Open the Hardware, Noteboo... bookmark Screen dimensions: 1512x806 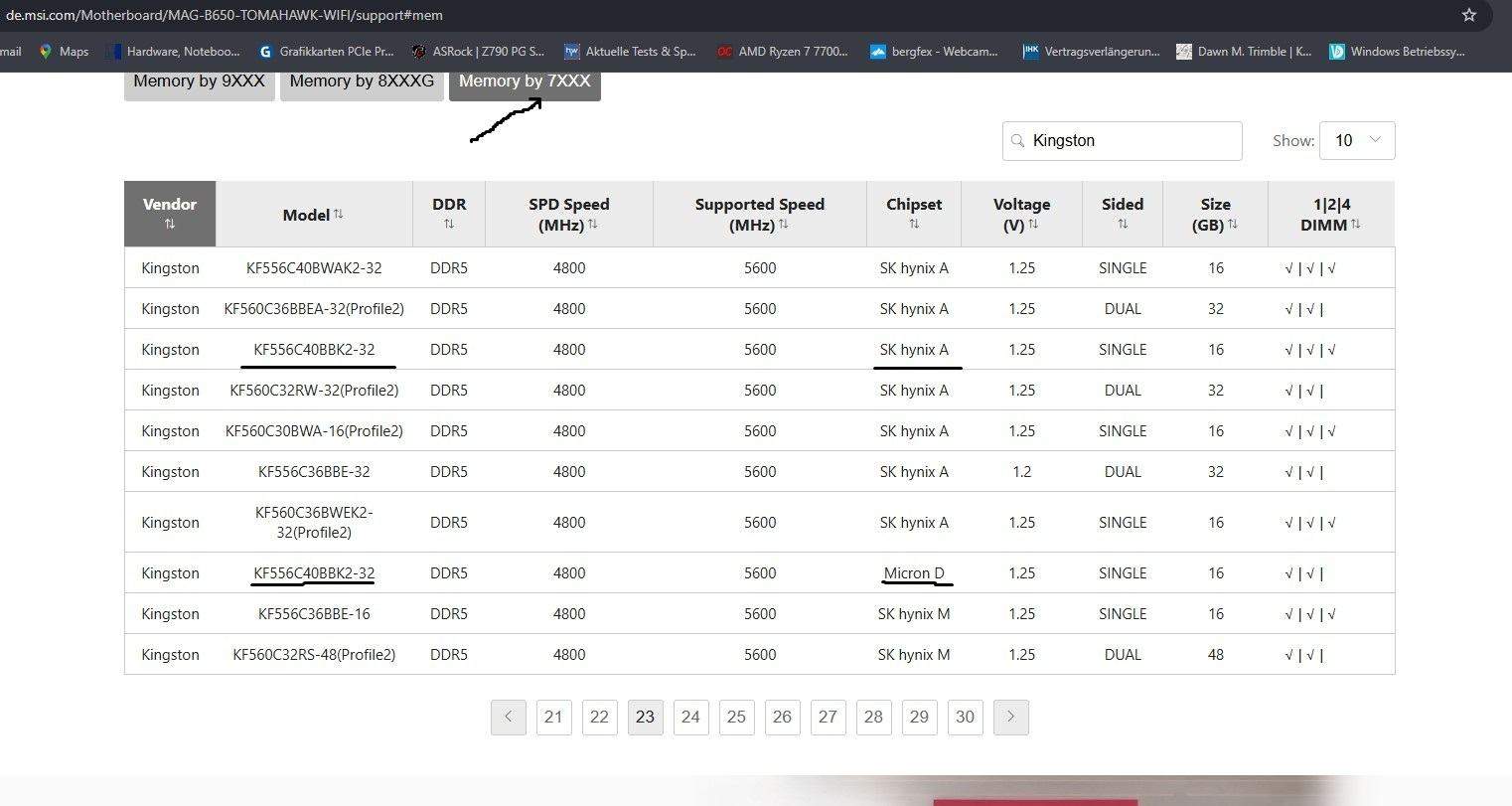(x=173, y=52)
